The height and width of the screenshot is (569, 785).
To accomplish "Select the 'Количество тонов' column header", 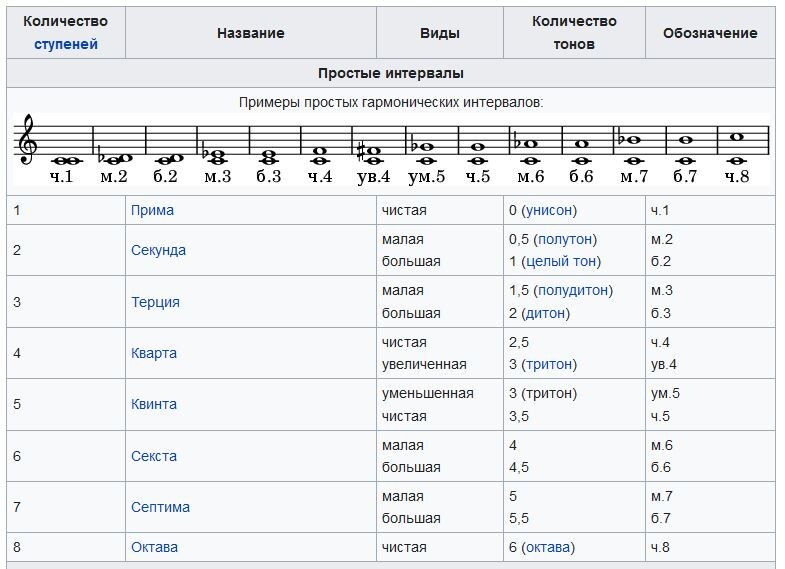I will pyautogui.click(x=574, y=33).
